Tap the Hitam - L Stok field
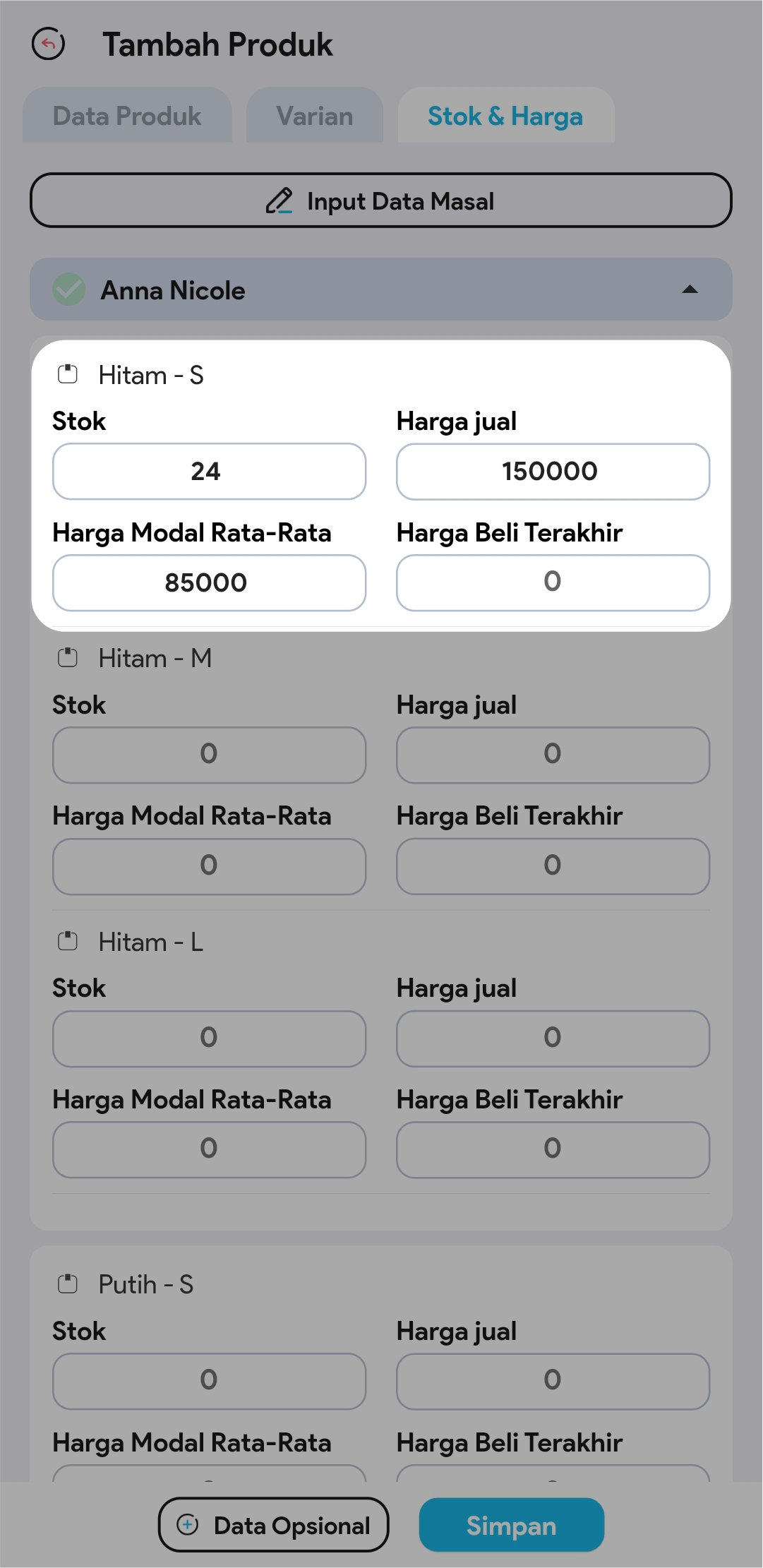The width and height of the screenshot is (763, 1568). 209,1039
